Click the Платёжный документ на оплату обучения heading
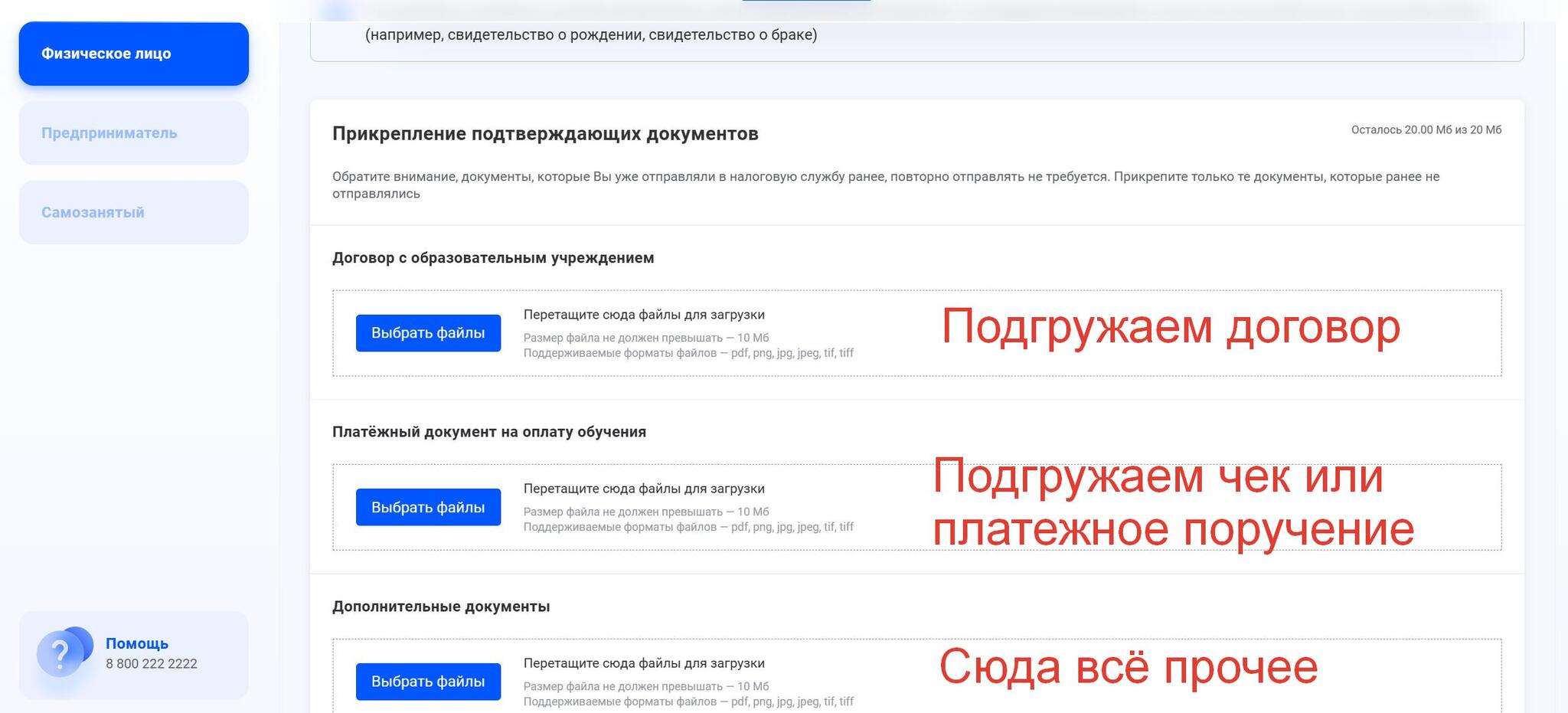The image size is (1568, 713). [x=489, y=432]
